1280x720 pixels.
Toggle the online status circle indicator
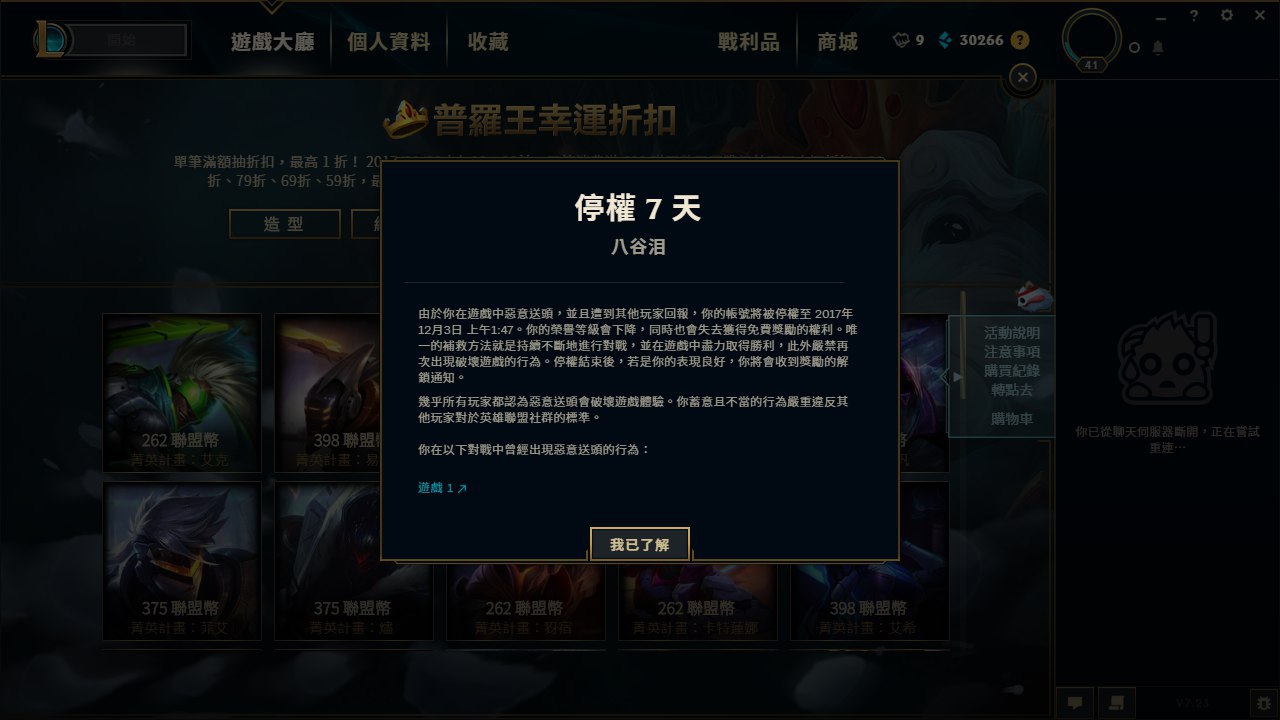1134,47
